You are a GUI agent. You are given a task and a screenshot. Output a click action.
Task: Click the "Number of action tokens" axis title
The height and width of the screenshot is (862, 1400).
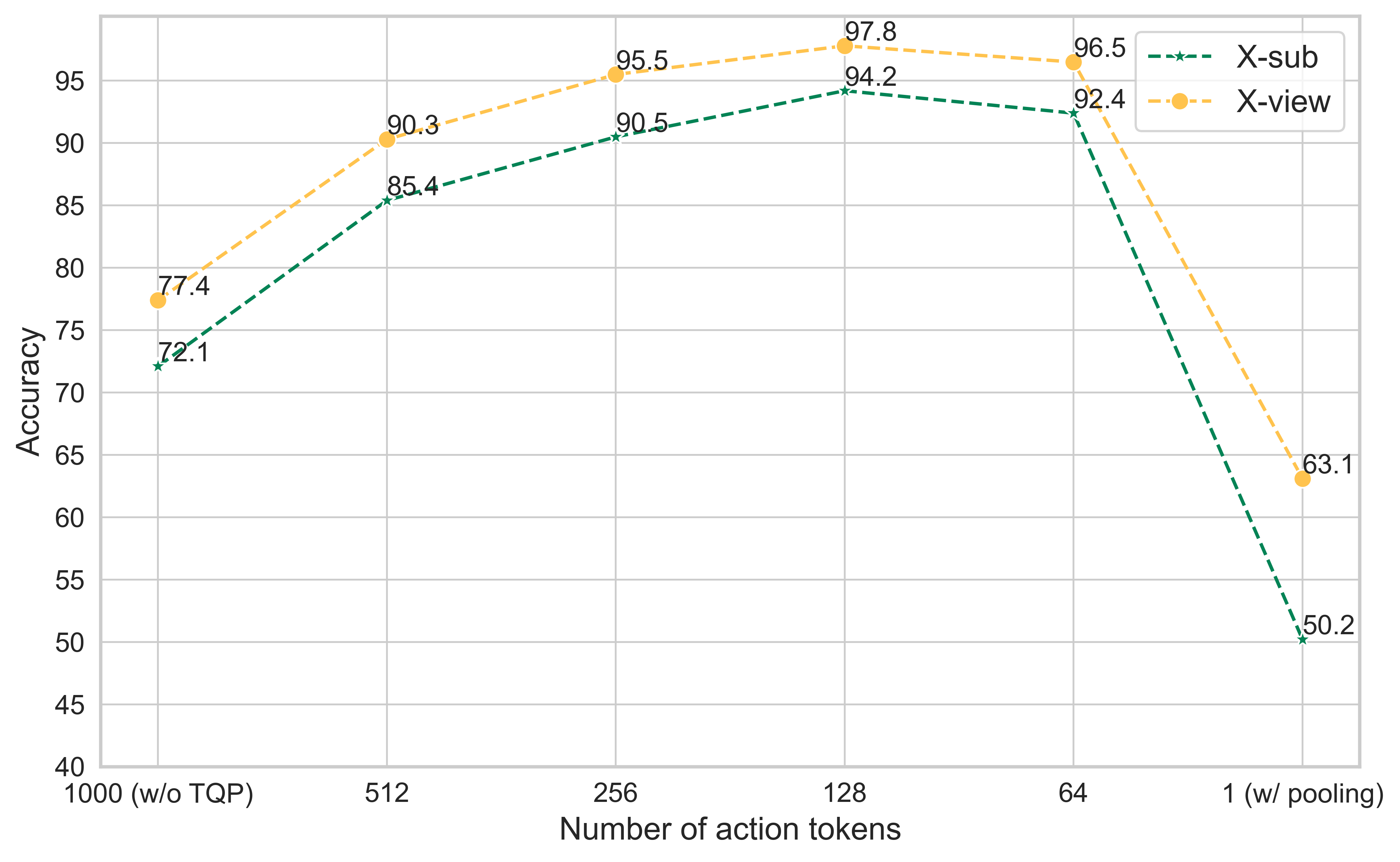(730, 829)
